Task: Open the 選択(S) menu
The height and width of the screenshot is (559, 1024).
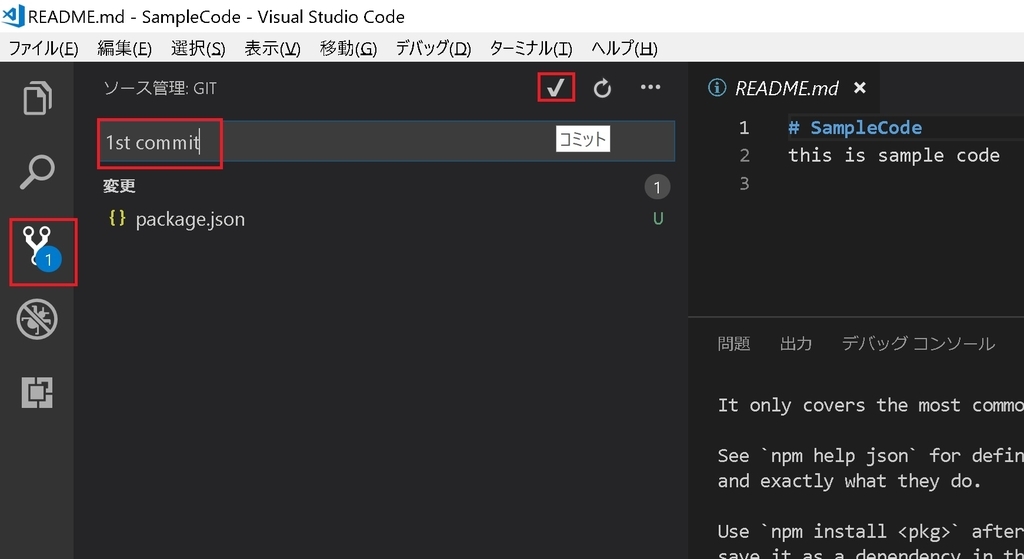Action: (x=198, y=48)
